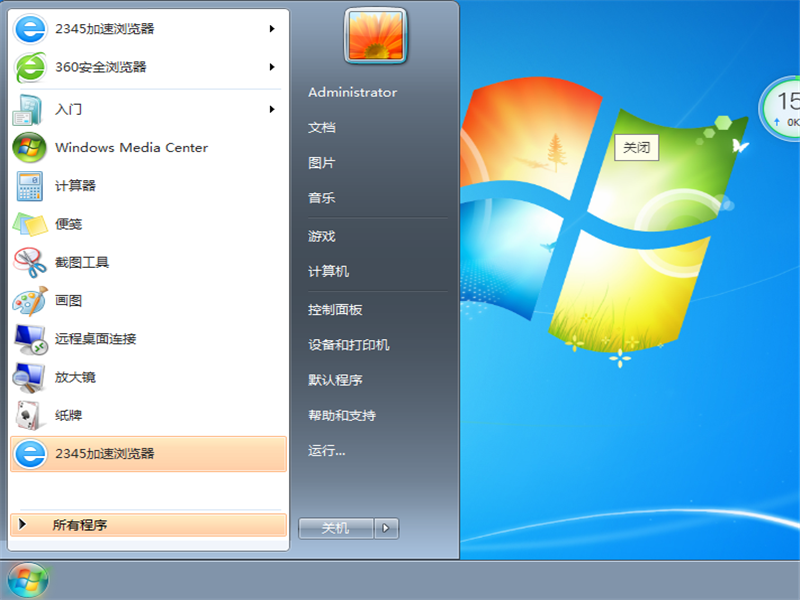The width and height of the screenshot is (800, 600).
Task: Click the 截图工具 scissors icon
Action: [x=30, y=262]
